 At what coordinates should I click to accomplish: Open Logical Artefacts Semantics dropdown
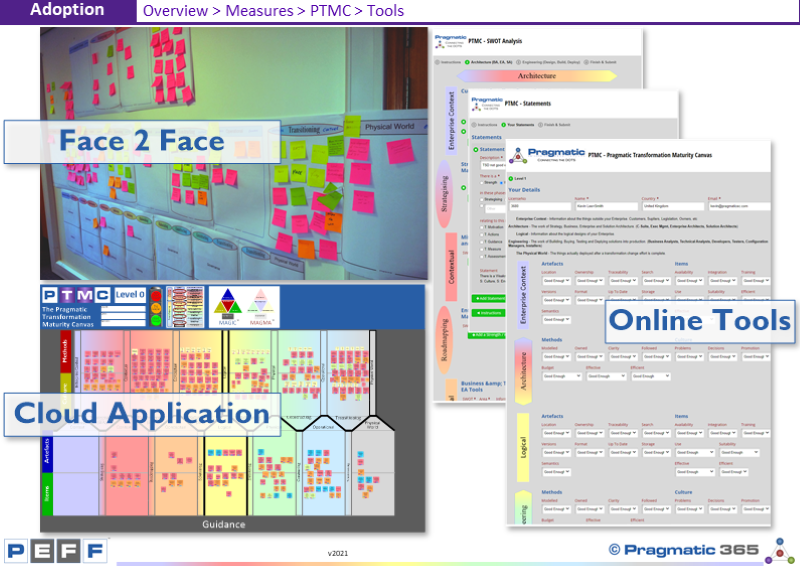[556, 472]
